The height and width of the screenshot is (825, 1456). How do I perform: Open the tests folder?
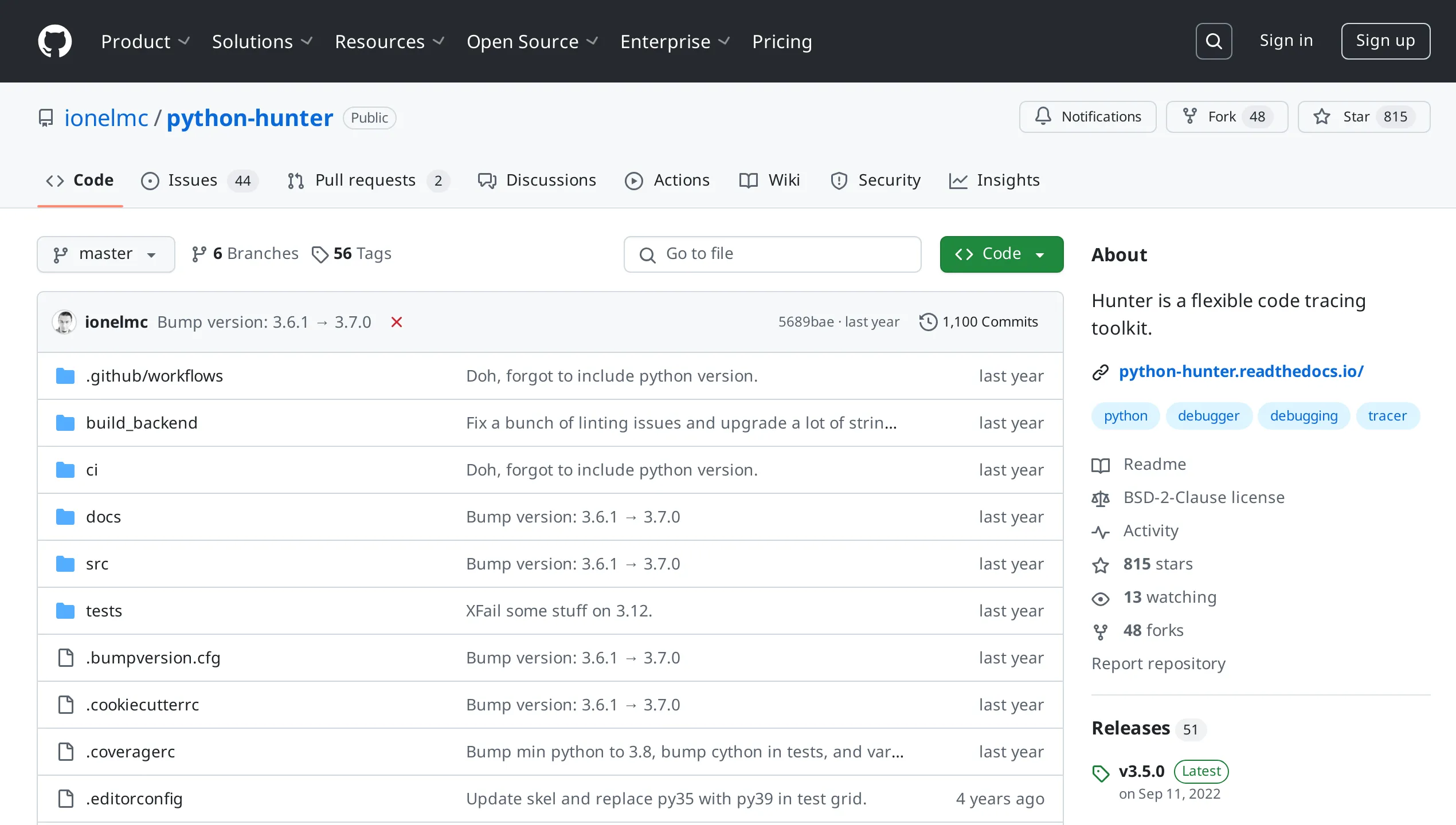104,610
